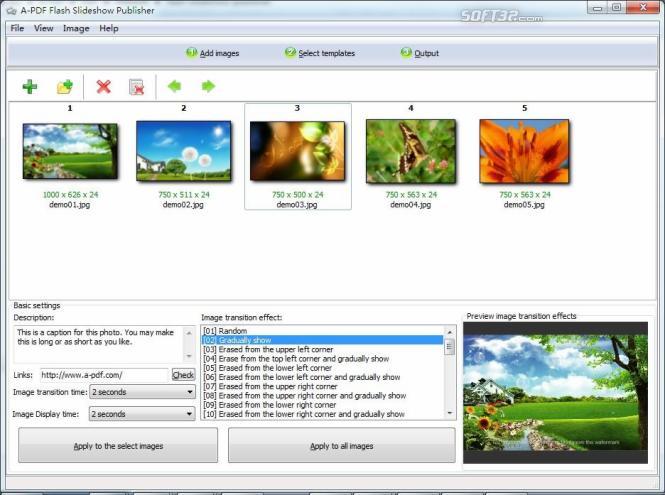Click the green Move left arrow icon
The width and height of the screenshot is (665, 495).
(174, 86)
